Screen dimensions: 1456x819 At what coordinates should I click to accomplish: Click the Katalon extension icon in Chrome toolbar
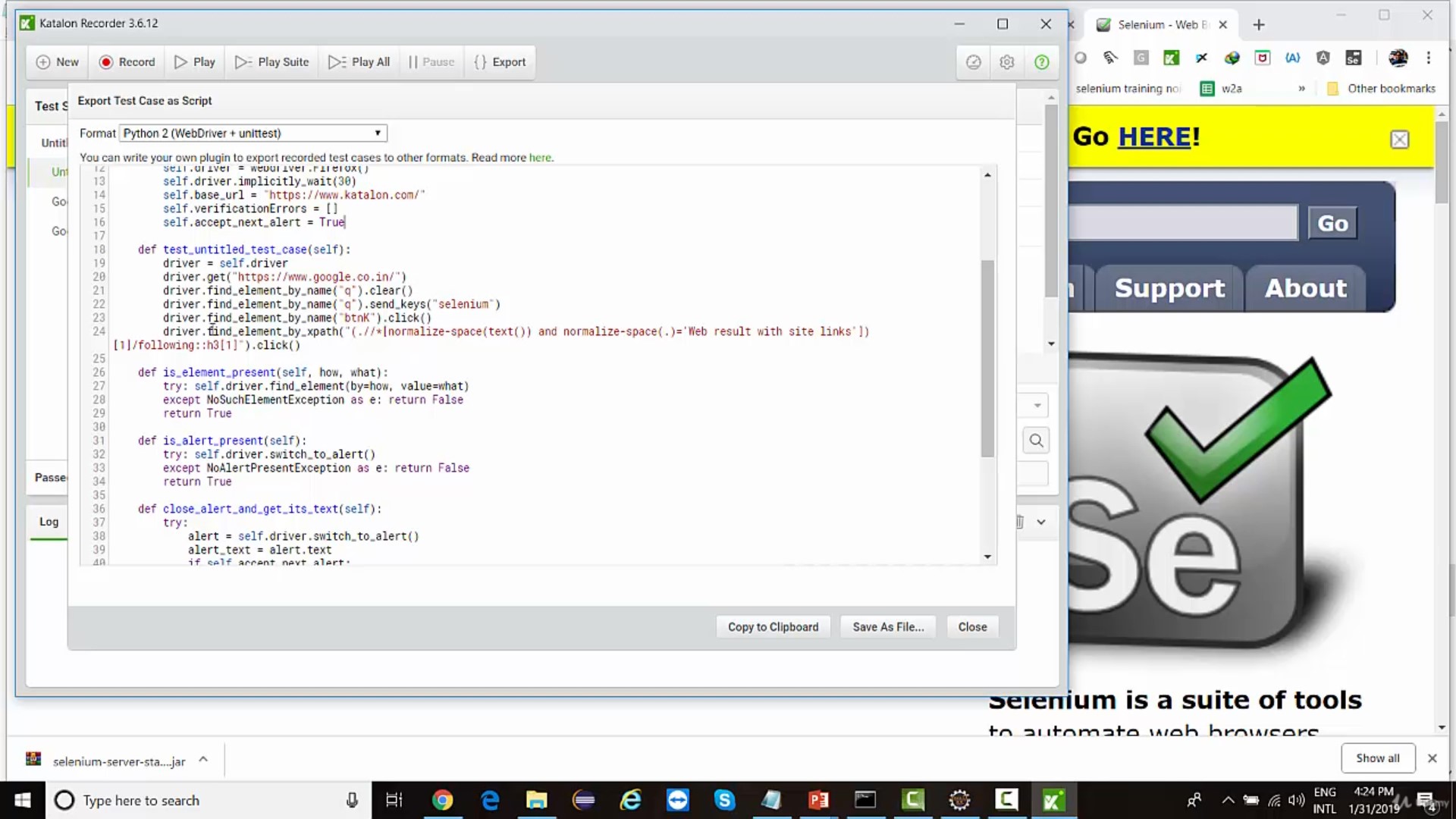coord(1171,58)
